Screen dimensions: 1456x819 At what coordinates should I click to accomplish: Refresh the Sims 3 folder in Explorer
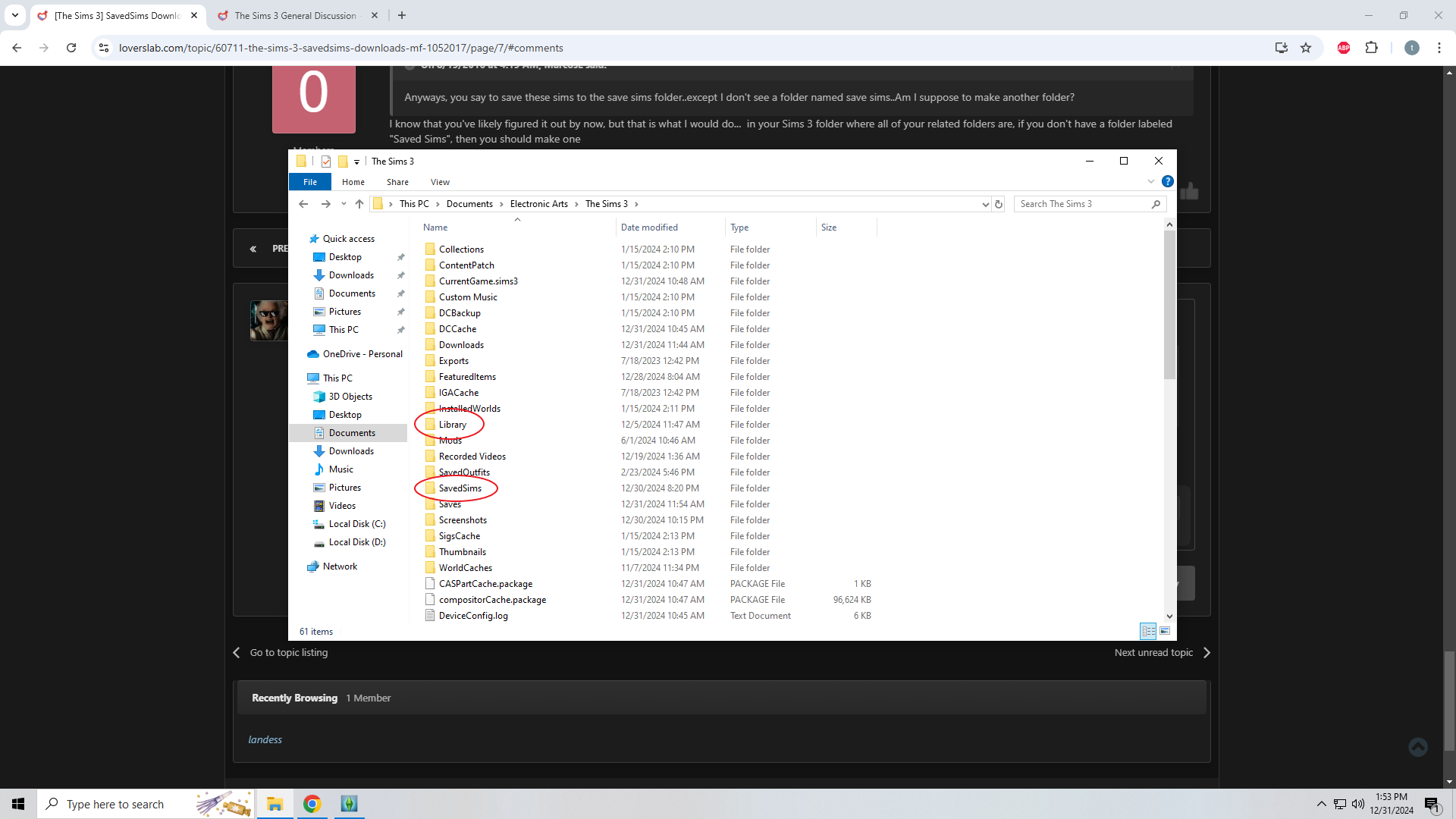[999, 204]
